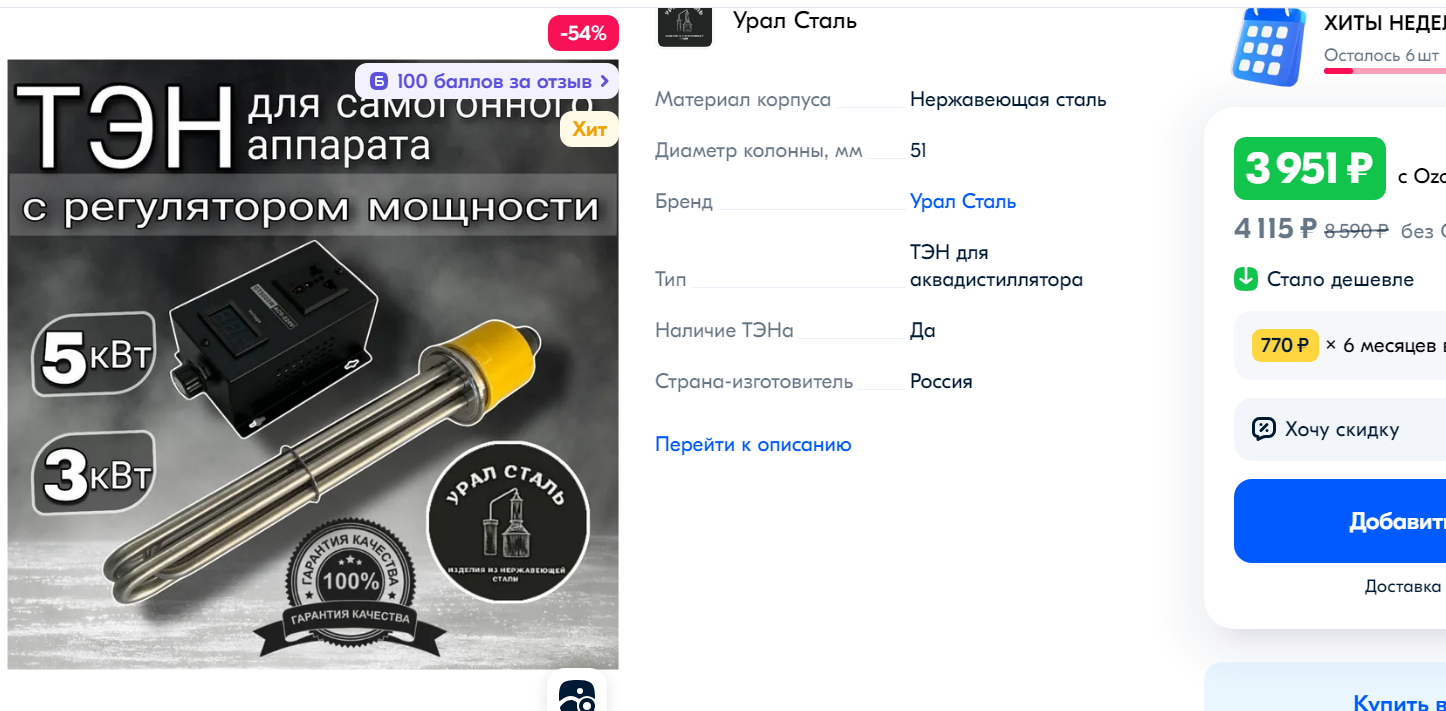Click the Хочу скидку percent icon

[1264, 429]
